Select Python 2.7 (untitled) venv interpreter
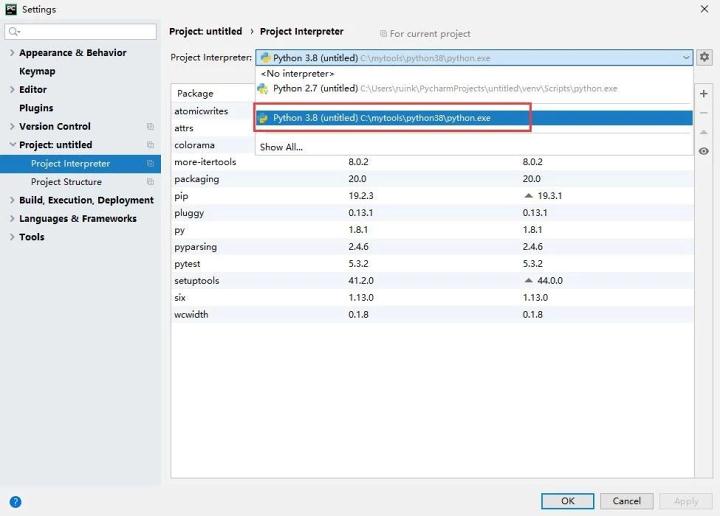The height and width of the screenshot is (516, 720). (x=474, y=89)
